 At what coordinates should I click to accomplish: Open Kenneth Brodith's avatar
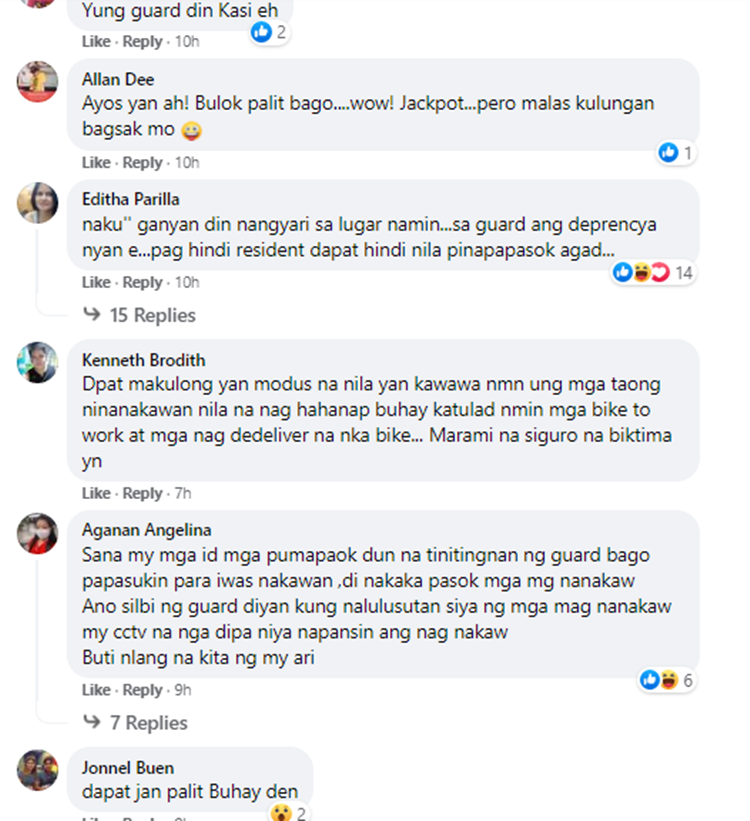[x=37, y=362]
